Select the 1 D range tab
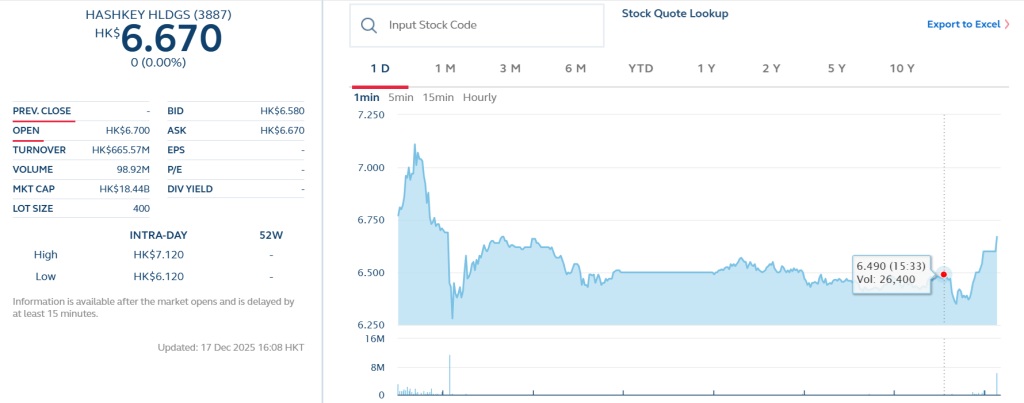The width and height of the screenshot is (1024, 403). pyautogui.click(x=380, y=69)
